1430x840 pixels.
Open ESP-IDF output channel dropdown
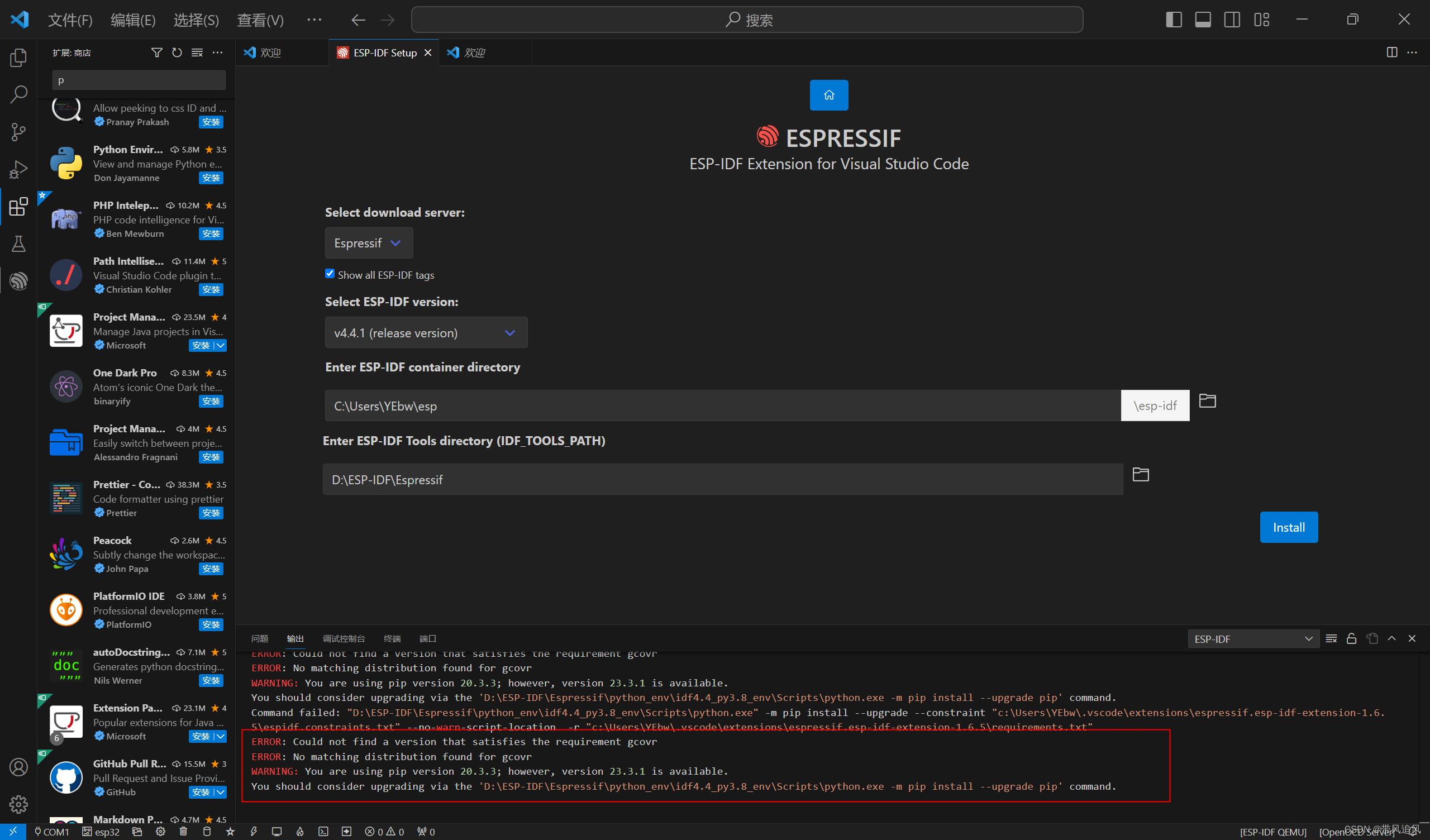[x=1252, y=639]
